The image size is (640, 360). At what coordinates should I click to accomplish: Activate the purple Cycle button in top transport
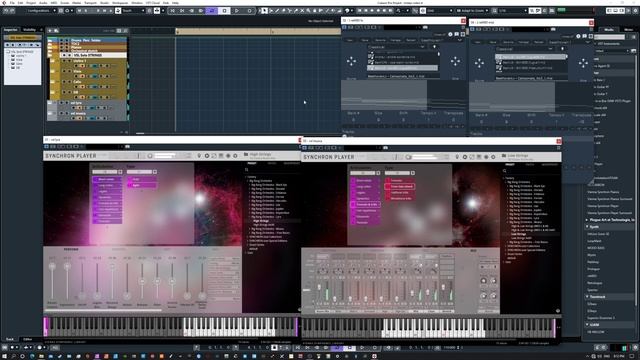point(211,11)
